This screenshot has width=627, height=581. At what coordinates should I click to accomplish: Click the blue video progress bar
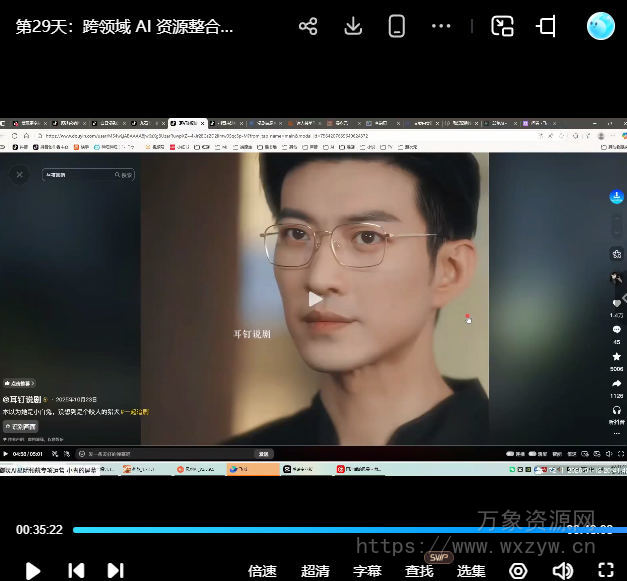[300, 530]
